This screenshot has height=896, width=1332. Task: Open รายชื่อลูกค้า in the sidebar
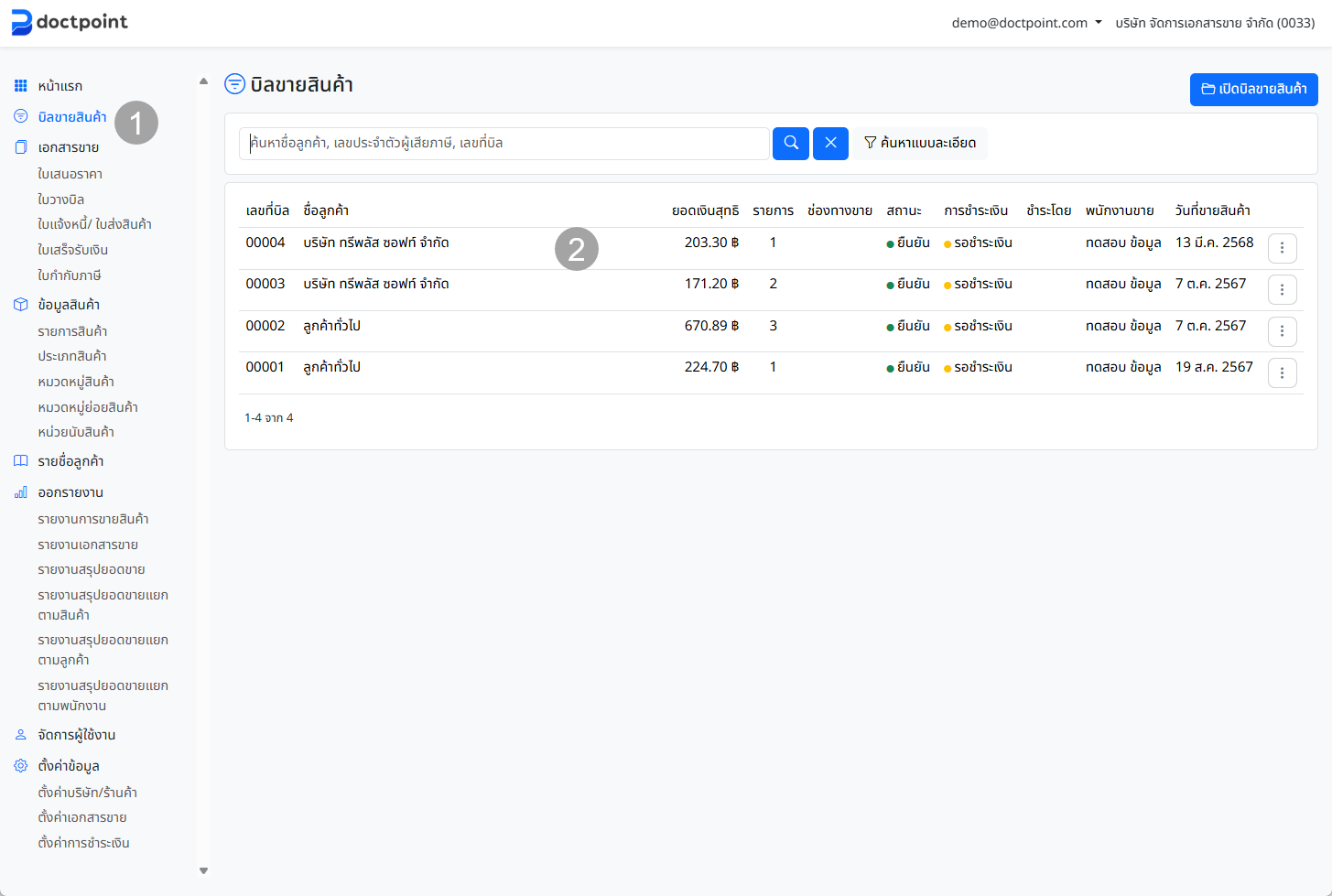click(70, 461)
